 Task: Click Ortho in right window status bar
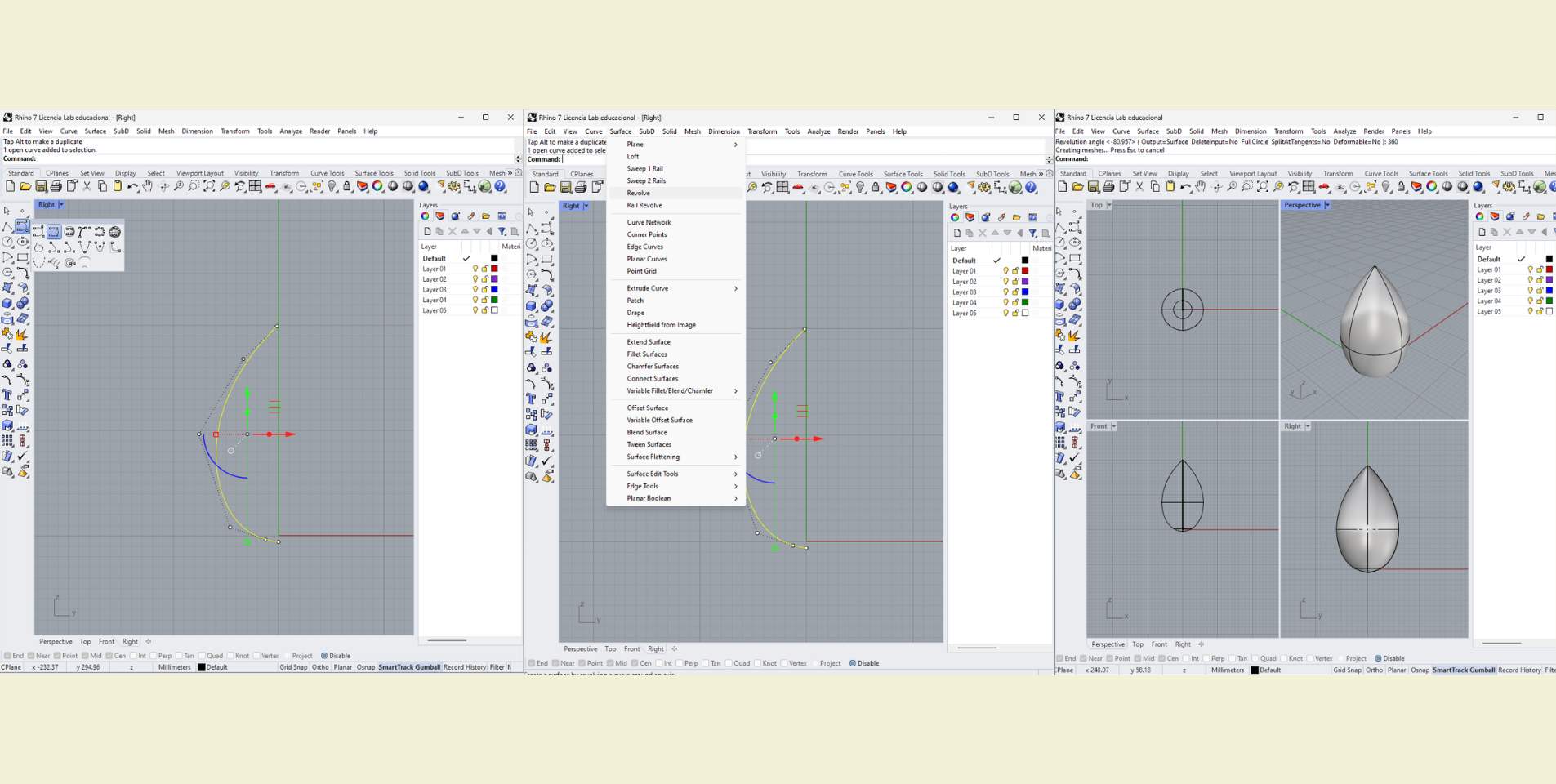[x=1375, y=670]
